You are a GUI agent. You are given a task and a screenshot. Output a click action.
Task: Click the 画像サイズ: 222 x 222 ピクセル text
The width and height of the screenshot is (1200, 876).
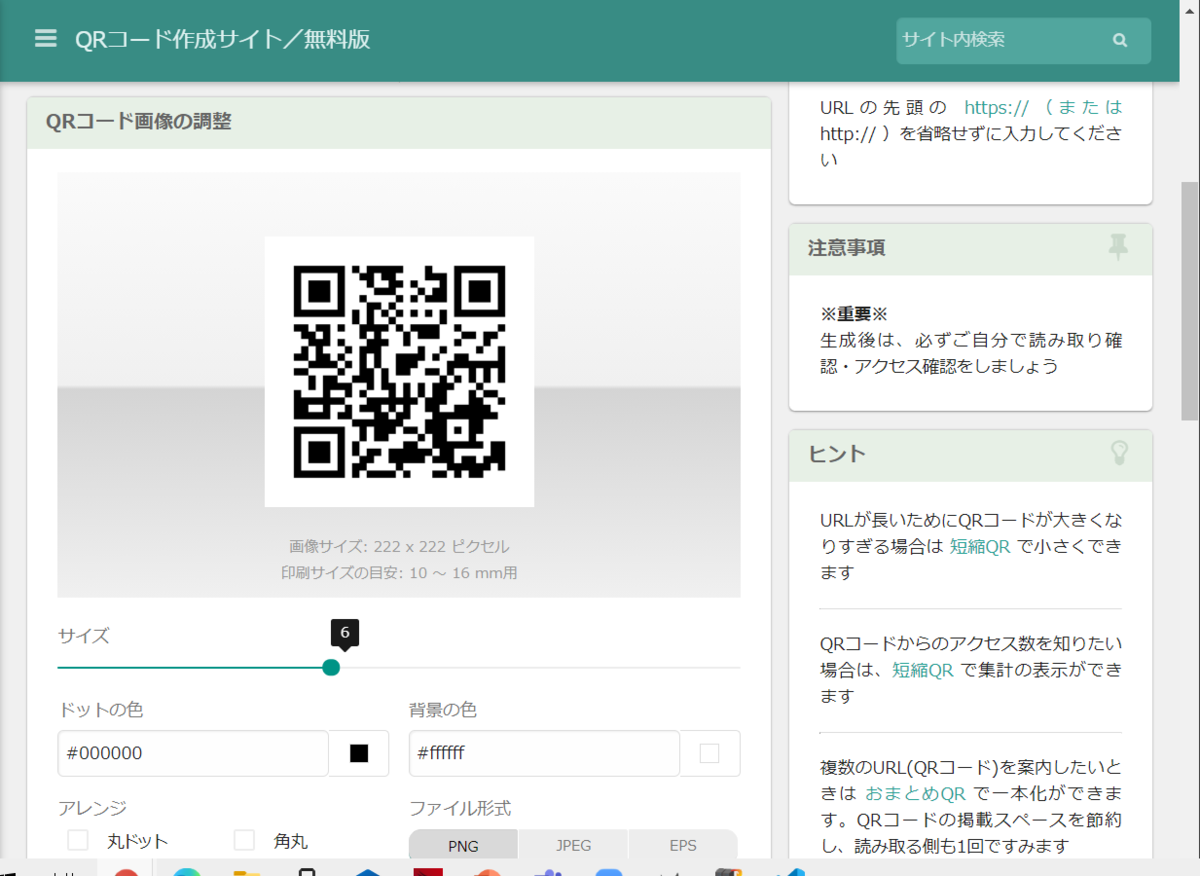(399, 546)
